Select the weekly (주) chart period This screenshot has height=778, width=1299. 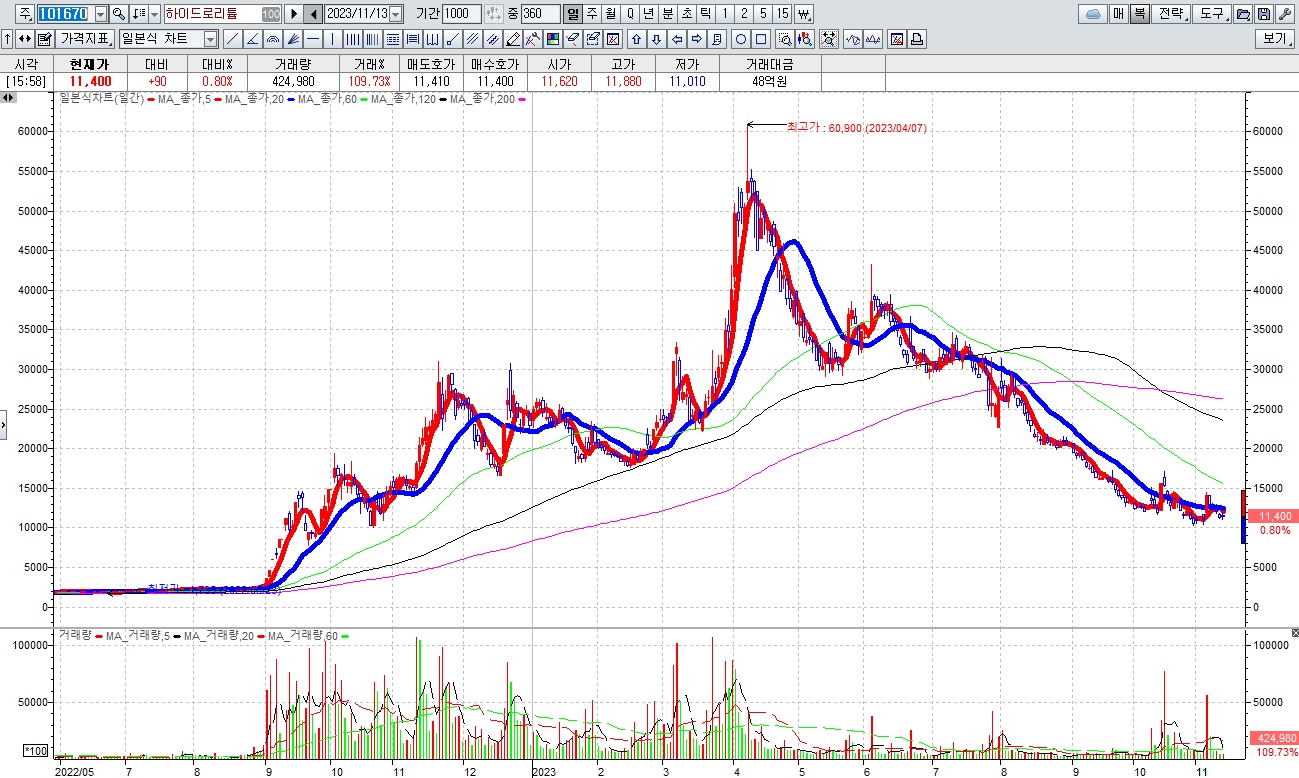tap(592, 14)
